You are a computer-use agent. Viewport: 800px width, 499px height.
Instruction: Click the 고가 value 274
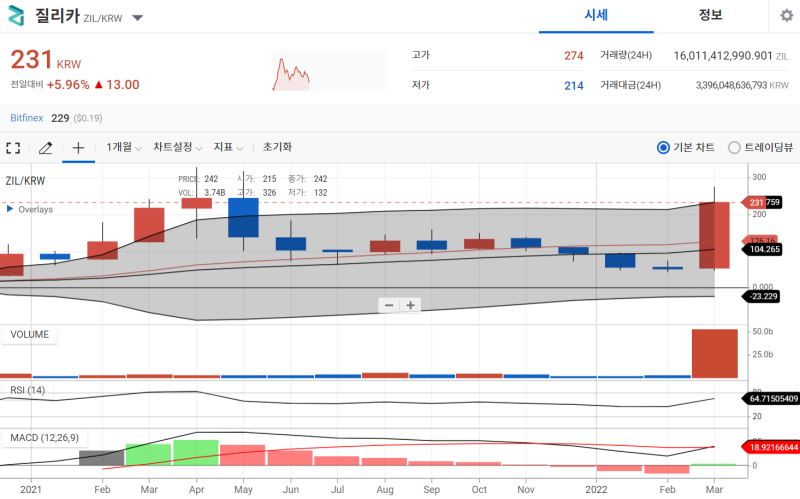pos(573,56)
